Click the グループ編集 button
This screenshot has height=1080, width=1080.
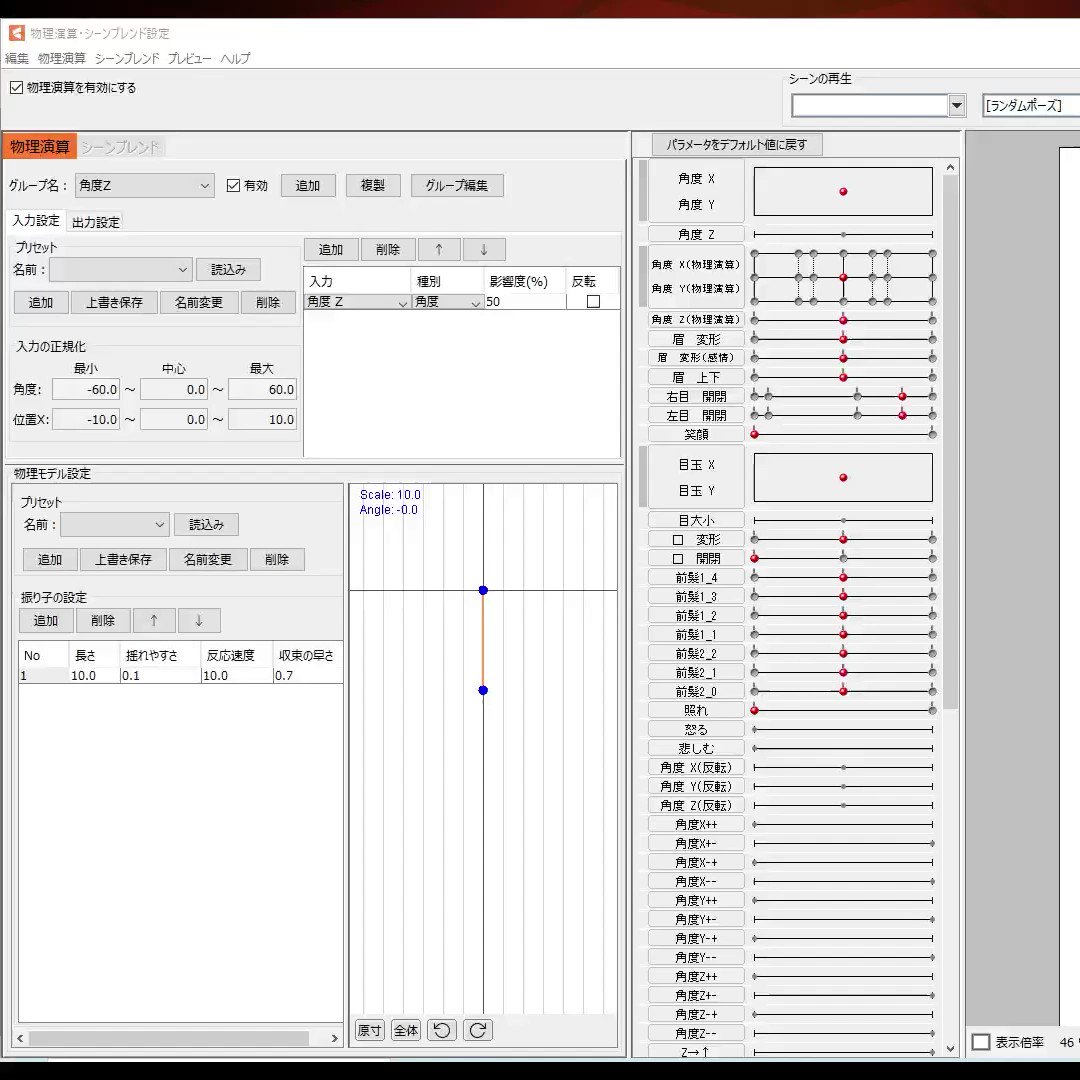point(457,185)
